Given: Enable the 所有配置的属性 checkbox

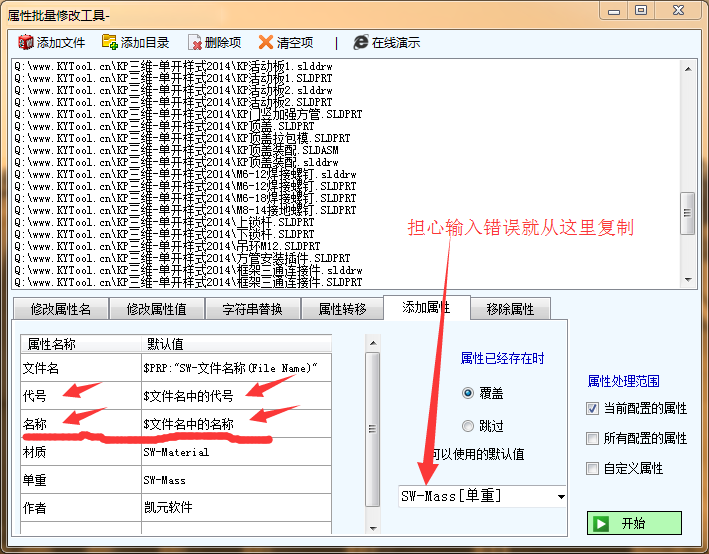Looking at the screenshot, I should [x=592, y=438].
